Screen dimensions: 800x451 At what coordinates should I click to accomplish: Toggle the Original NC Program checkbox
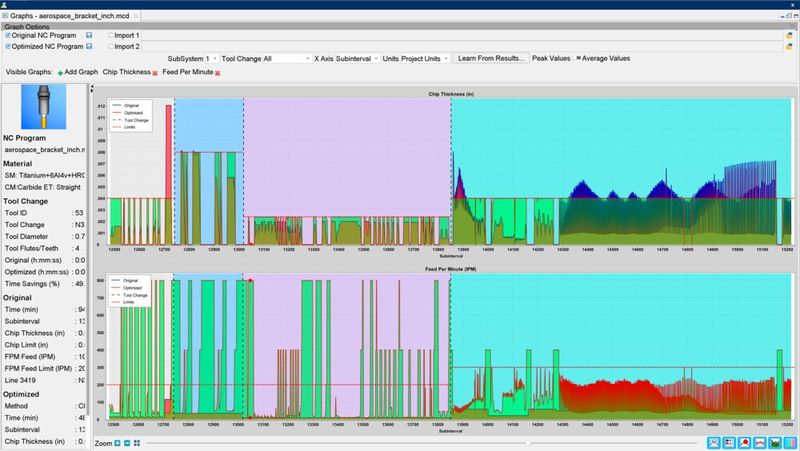[8, 35]
